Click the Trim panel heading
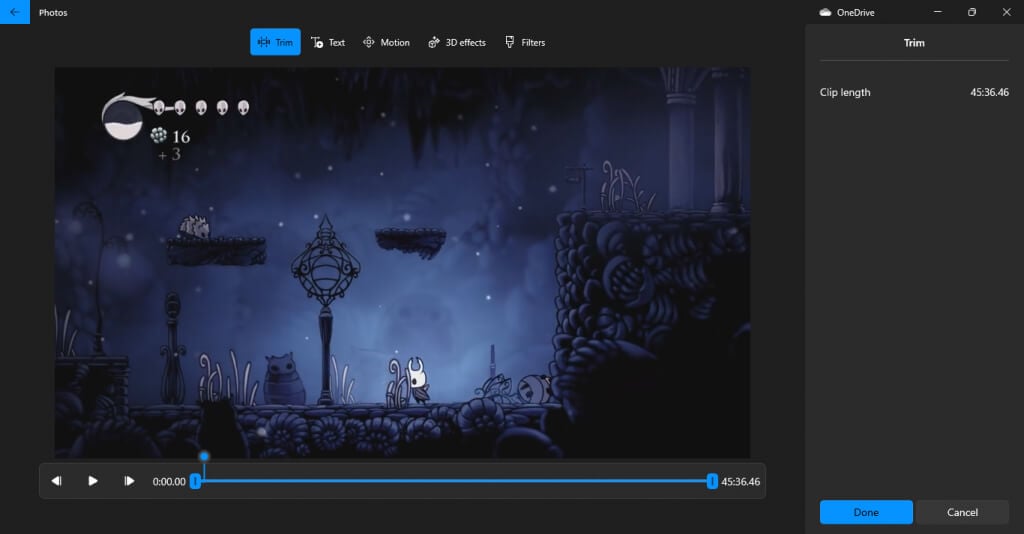 [914, 43]
